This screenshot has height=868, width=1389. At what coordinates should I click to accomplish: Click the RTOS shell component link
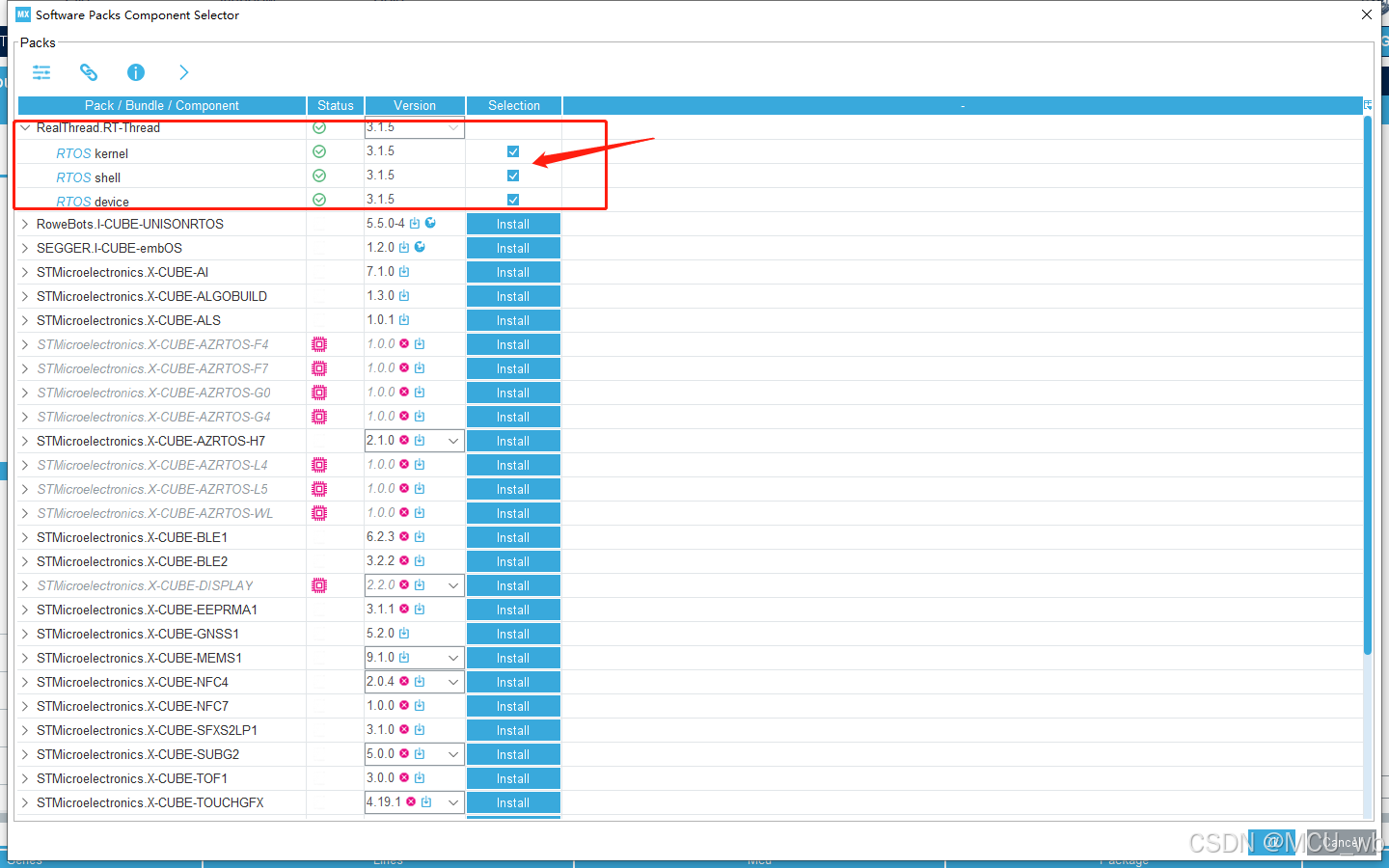tap(89, 177)
